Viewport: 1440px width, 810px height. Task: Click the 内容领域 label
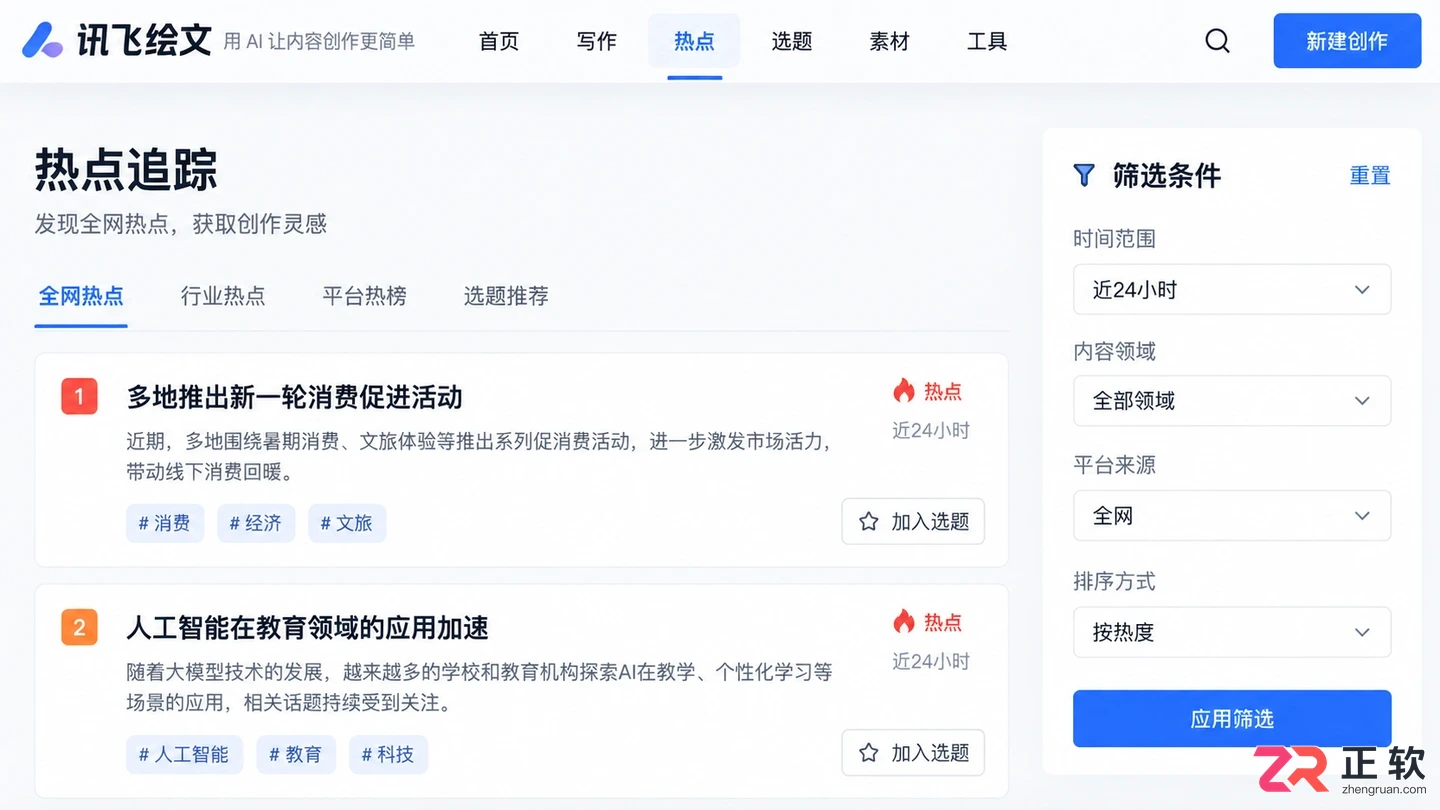(1114, 351)
